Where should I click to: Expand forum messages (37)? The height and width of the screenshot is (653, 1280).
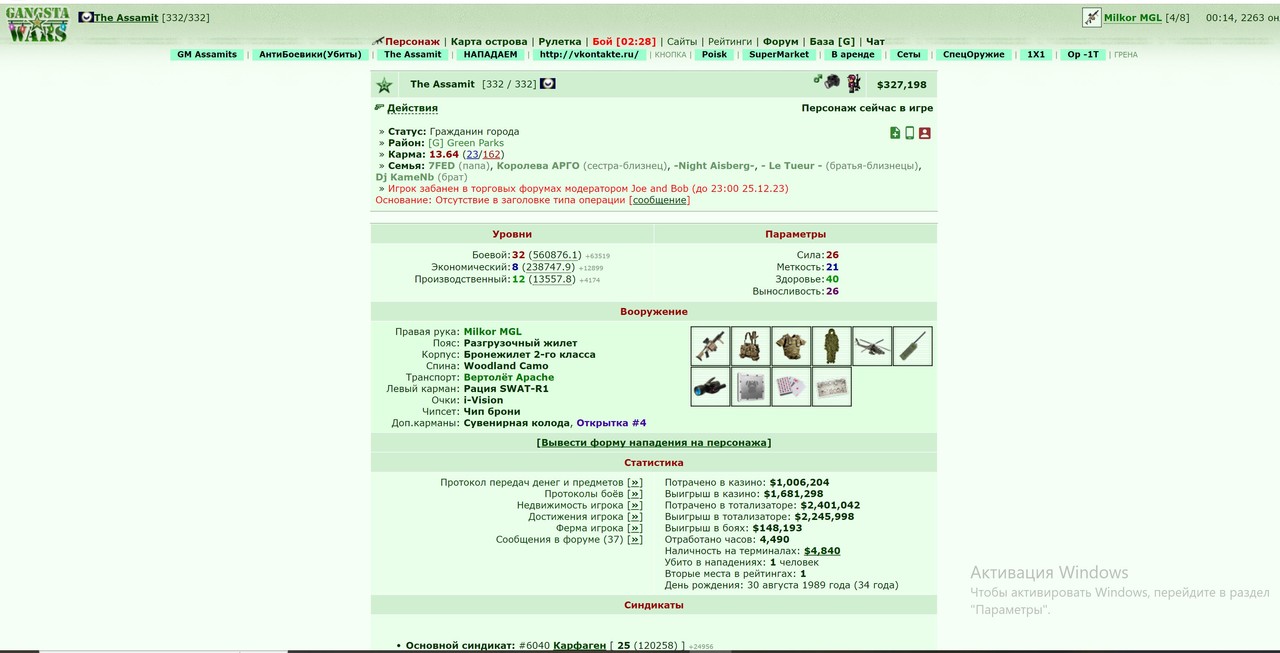tap(635, 540)
